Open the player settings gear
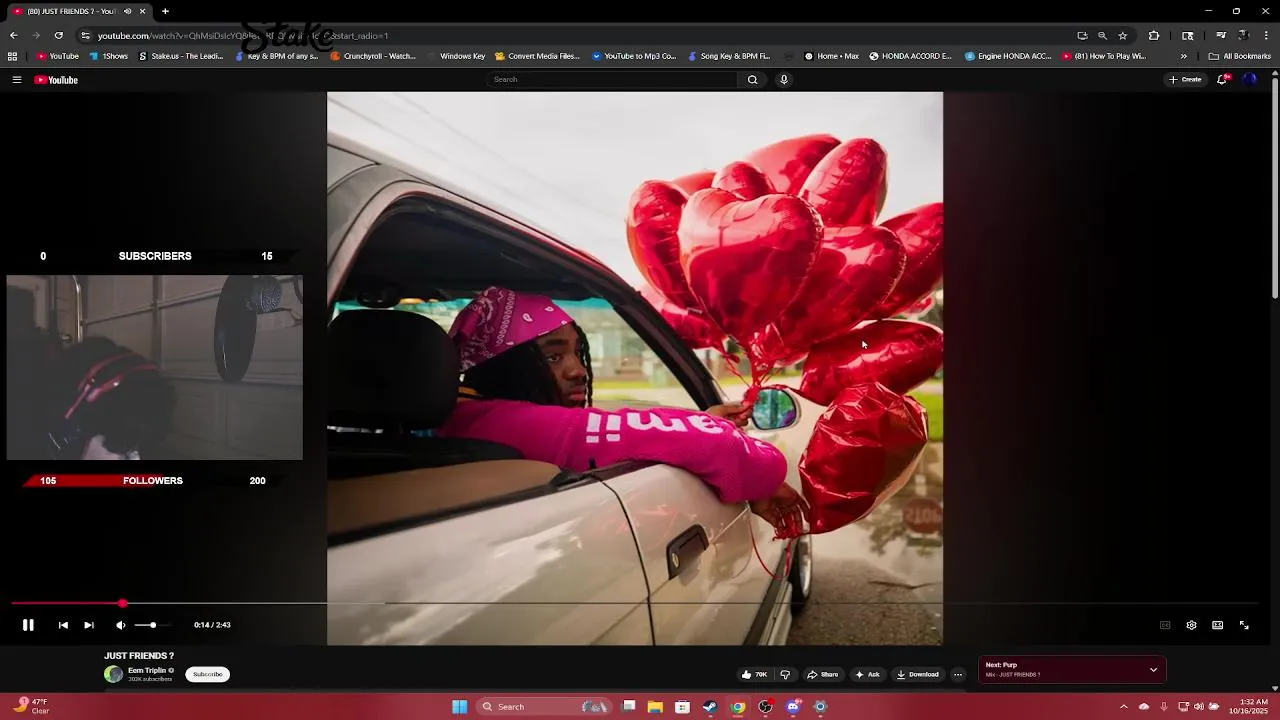 click(x=1191, y=625)
